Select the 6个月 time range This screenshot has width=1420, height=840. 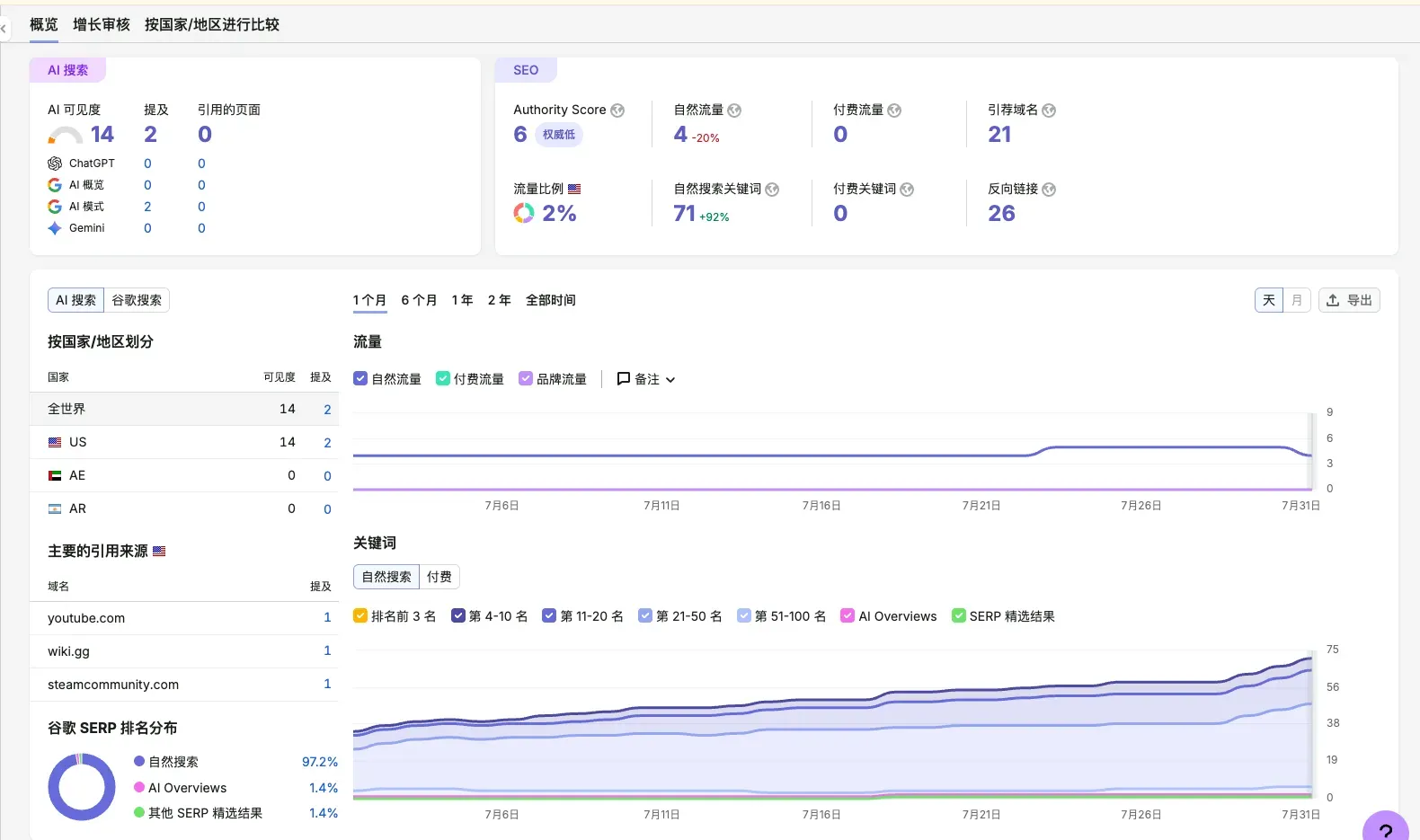pyautogui.click(x=419, y=300)
